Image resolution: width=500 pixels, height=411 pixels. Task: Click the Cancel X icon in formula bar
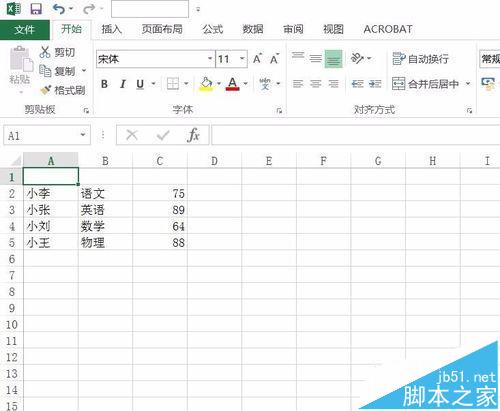click(x=132, y=135)
